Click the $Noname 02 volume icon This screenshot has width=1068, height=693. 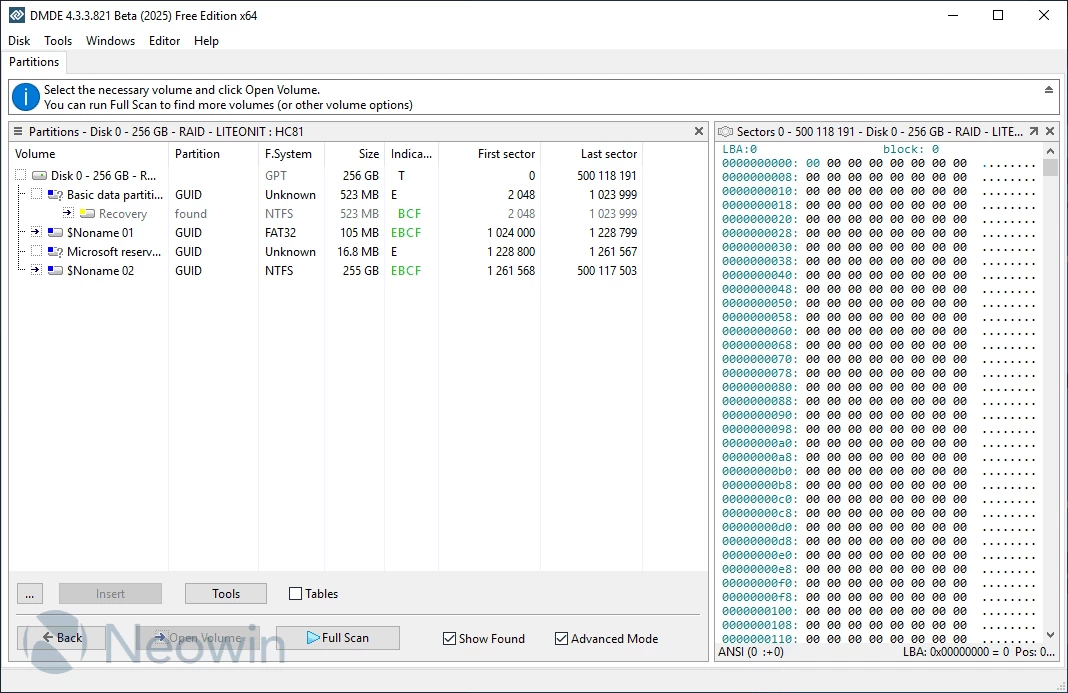[55, 271]
